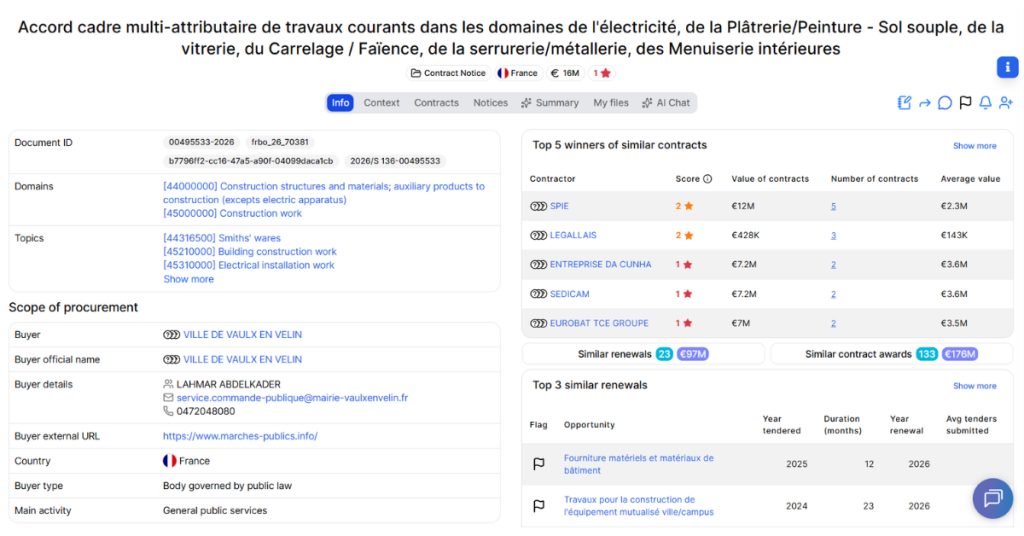
Task: Open the AI Chat tab
Action: tap(665, 102)
